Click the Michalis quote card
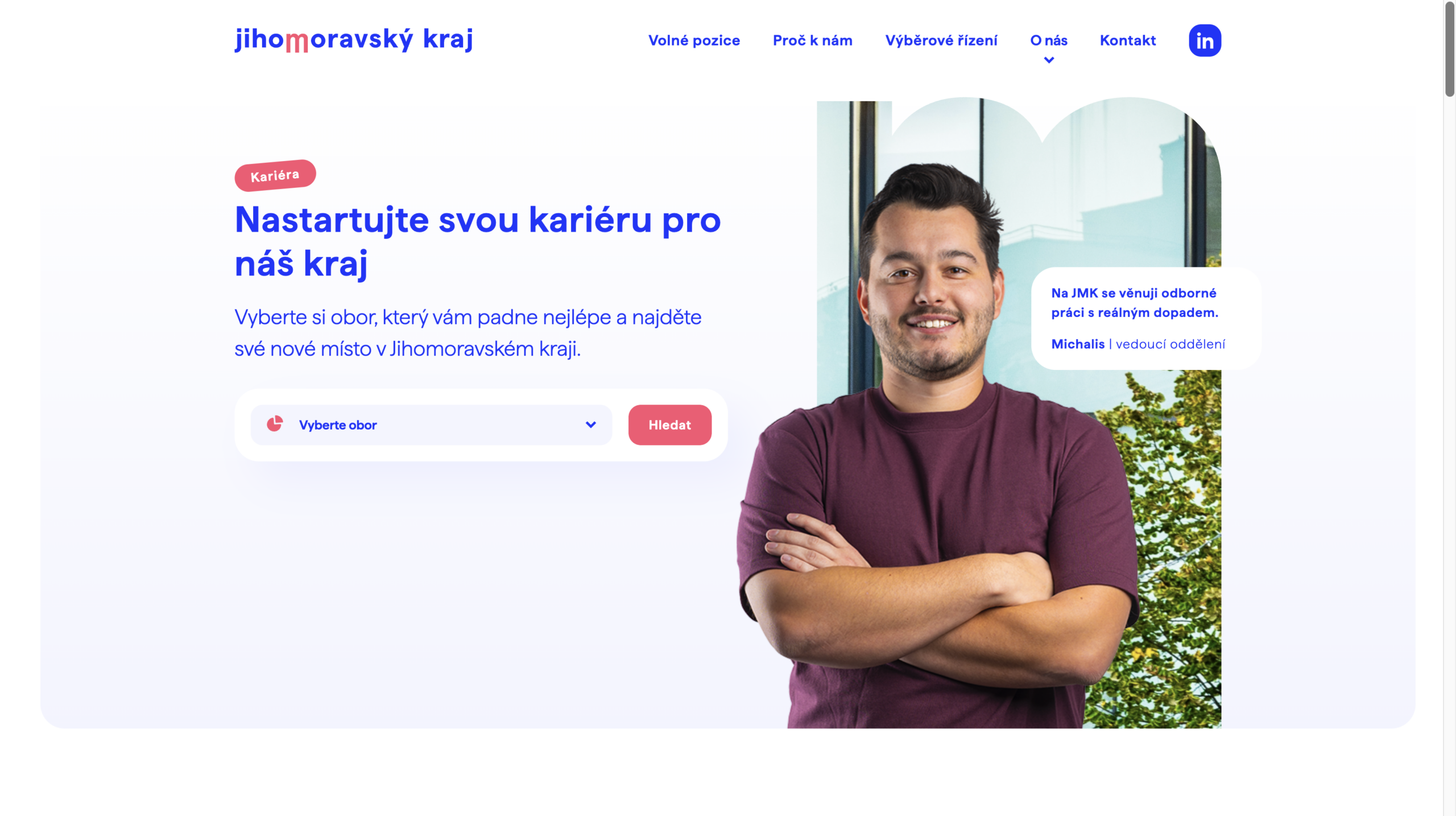This screenshot has height=816, width=1456. point(1146,319)
